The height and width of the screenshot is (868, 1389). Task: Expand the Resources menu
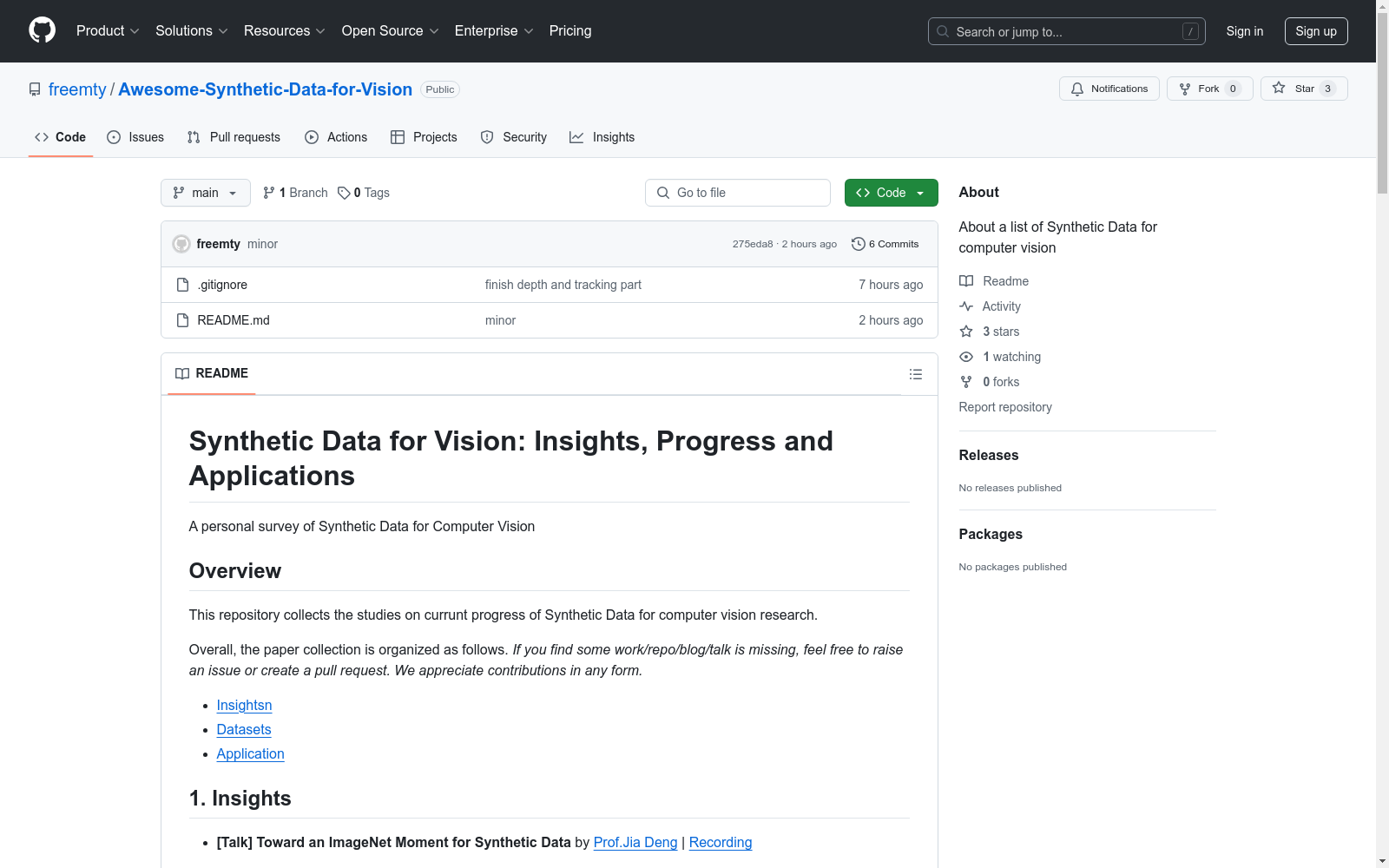285,31
